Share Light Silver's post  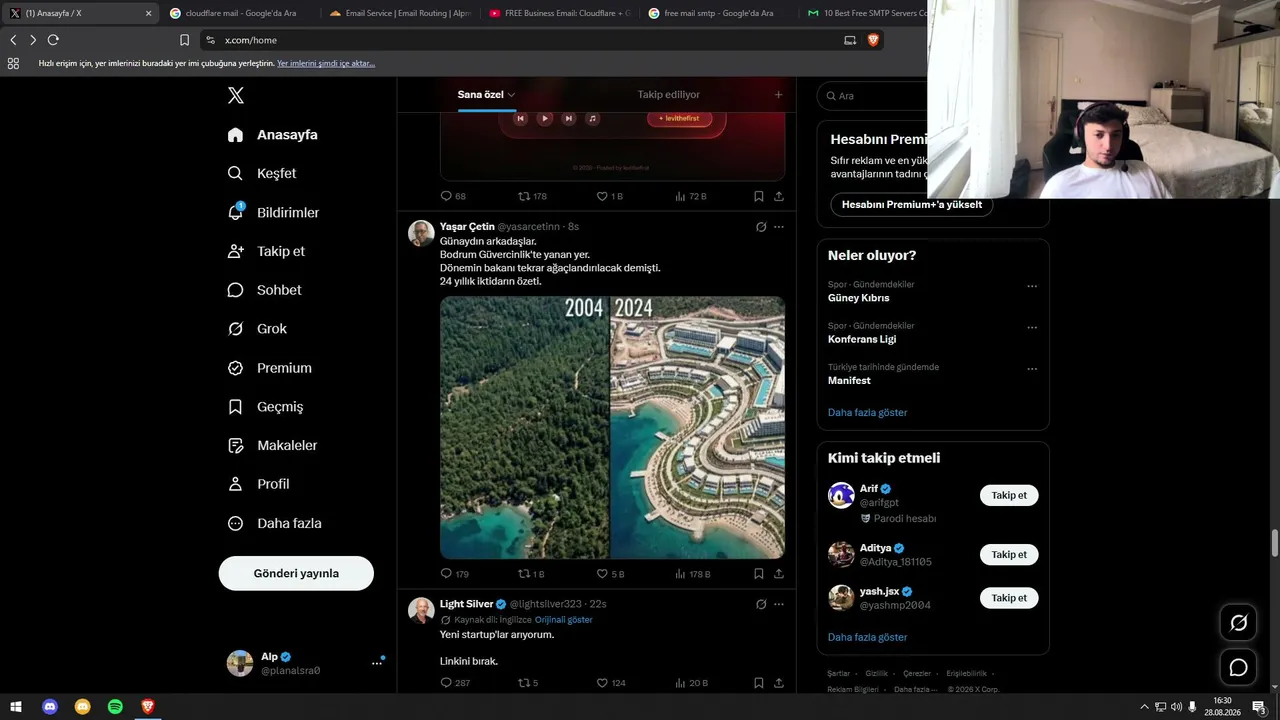coord(779,683)
